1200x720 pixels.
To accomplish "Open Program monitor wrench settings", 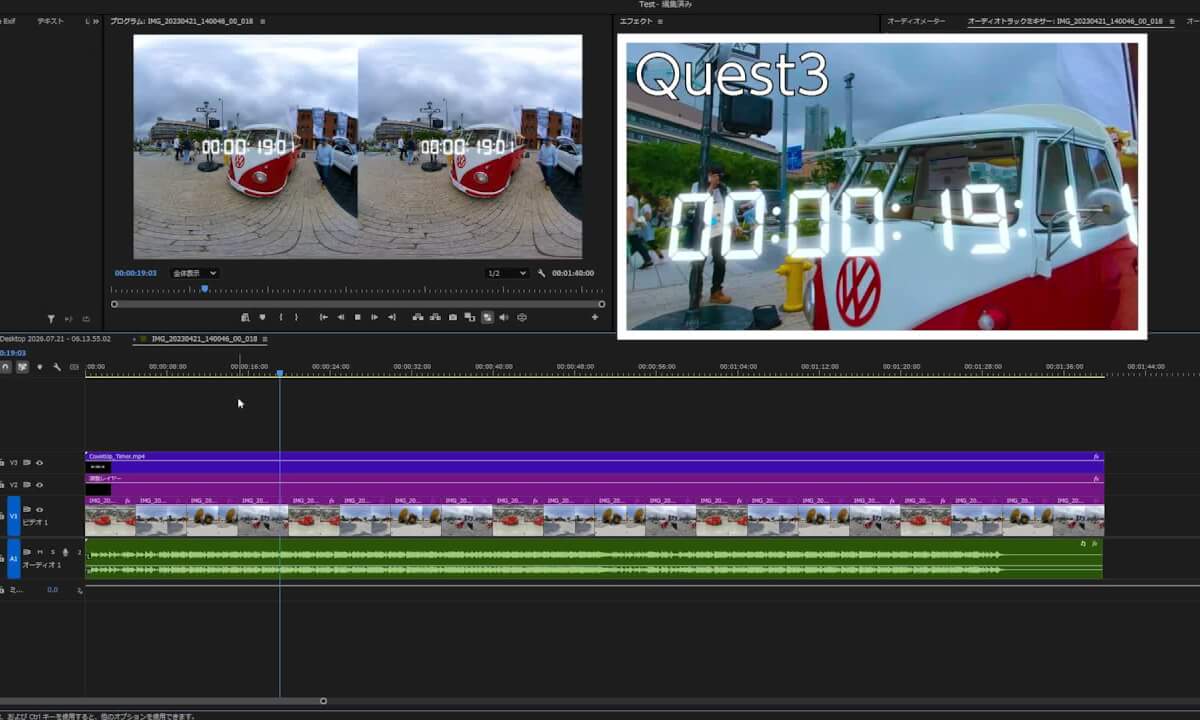I will [541, 273].
